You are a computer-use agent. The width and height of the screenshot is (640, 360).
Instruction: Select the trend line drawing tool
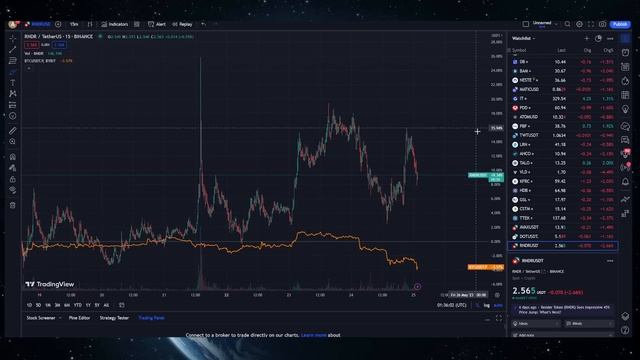[x=13, y=50]
